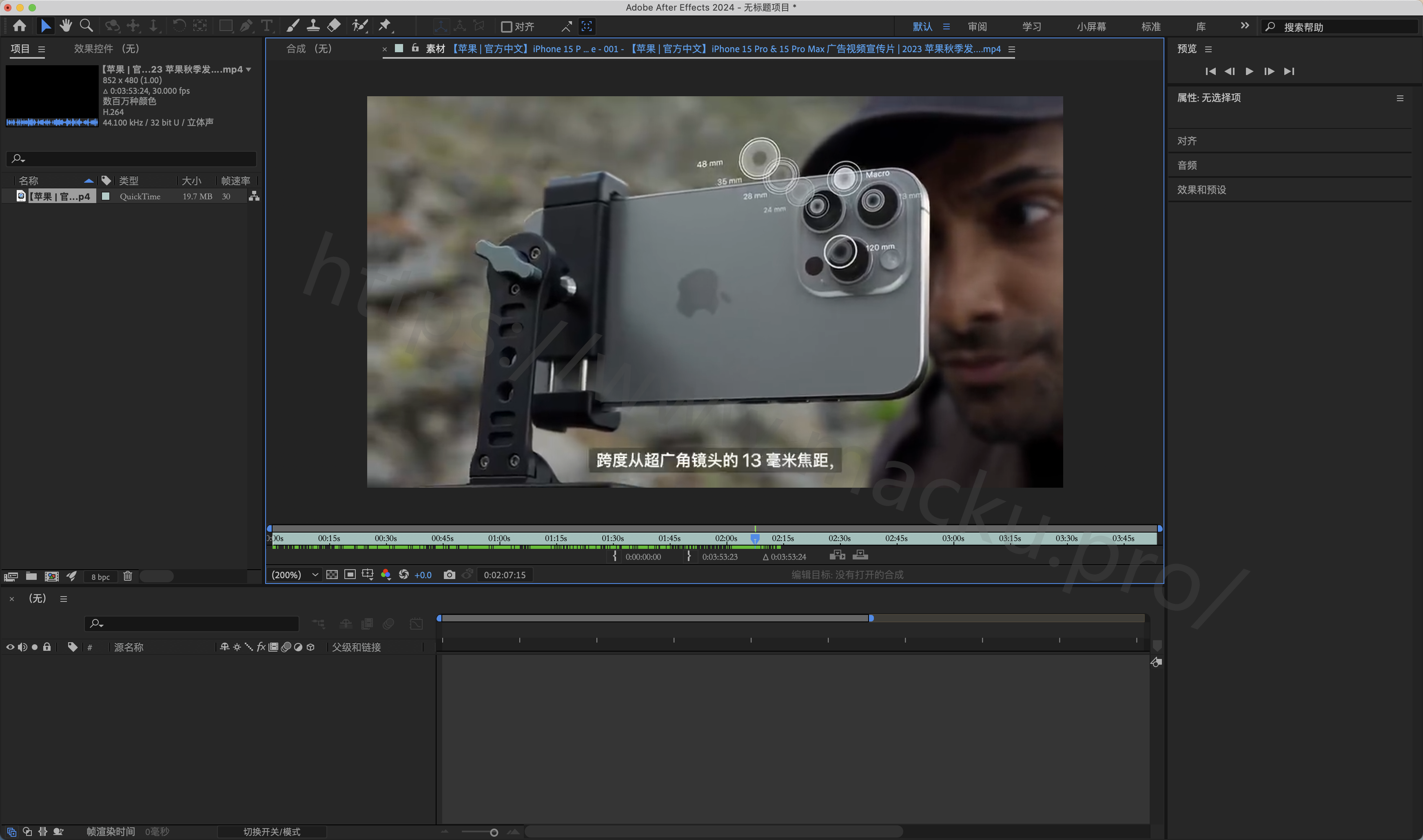Viewport: 1423px width, 840px height.
Task: Click the project panel search field
Action: 131,159
